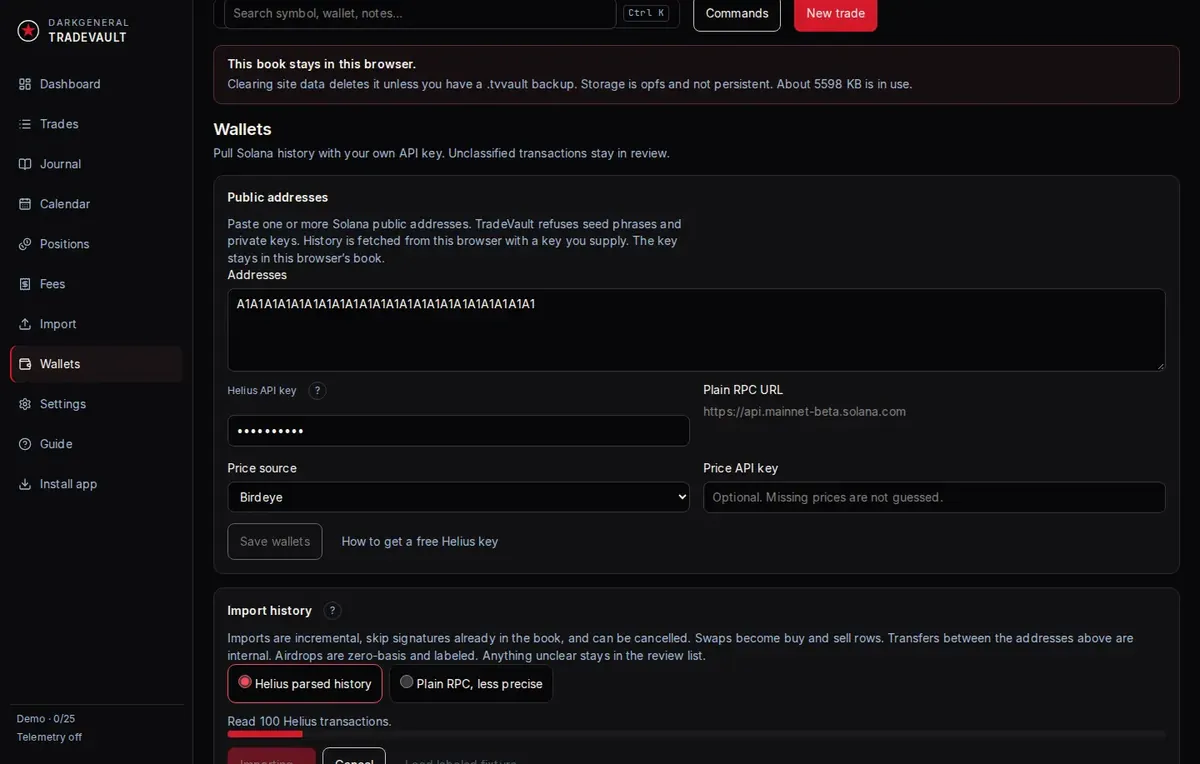Click the Journal book icon in sidebar
The image size is (1200, 764).
coord(25,164)
